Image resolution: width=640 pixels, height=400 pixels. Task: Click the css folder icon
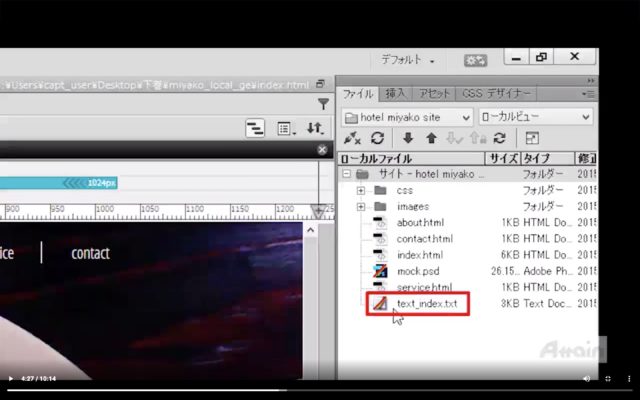tap(380, 190)
